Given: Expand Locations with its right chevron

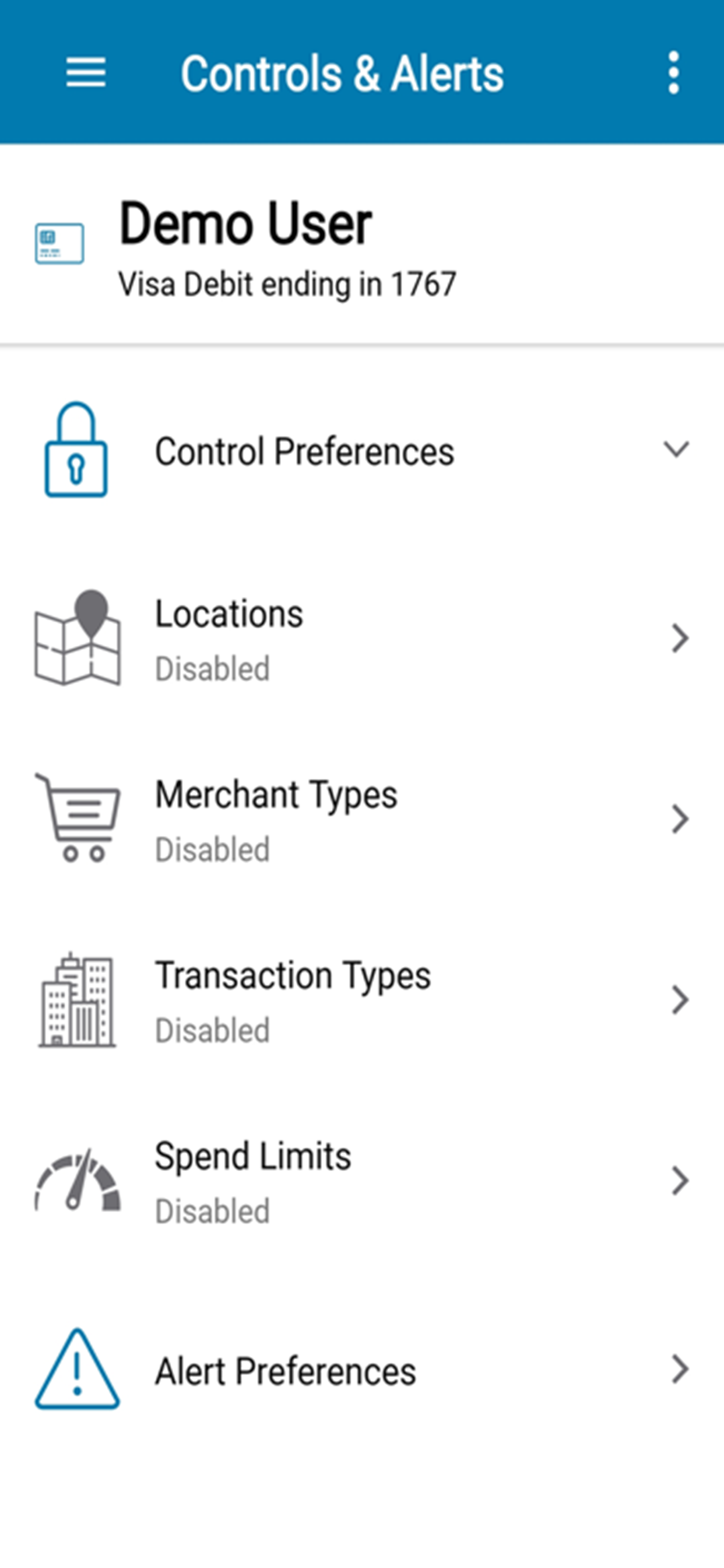Looking at the screenshot, I should pos(680,638).
